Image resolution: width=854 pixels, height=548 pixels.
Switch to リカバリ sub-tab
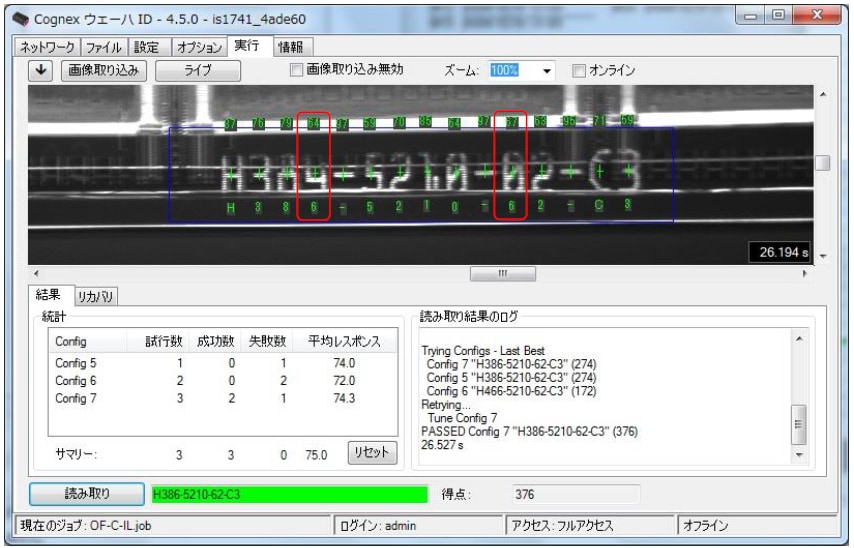tap(96, 297)
